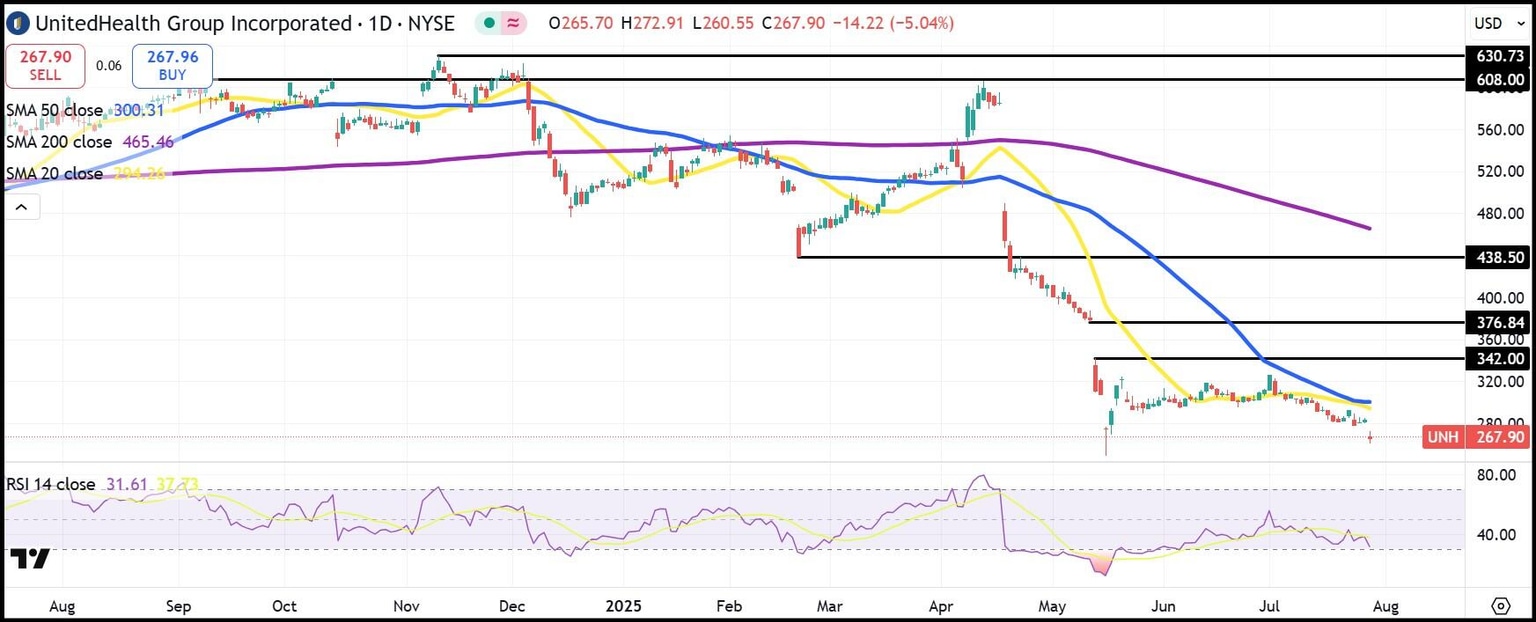Click the BUY button at 267.96
The image size is (1536, 622).
(172, 65)
